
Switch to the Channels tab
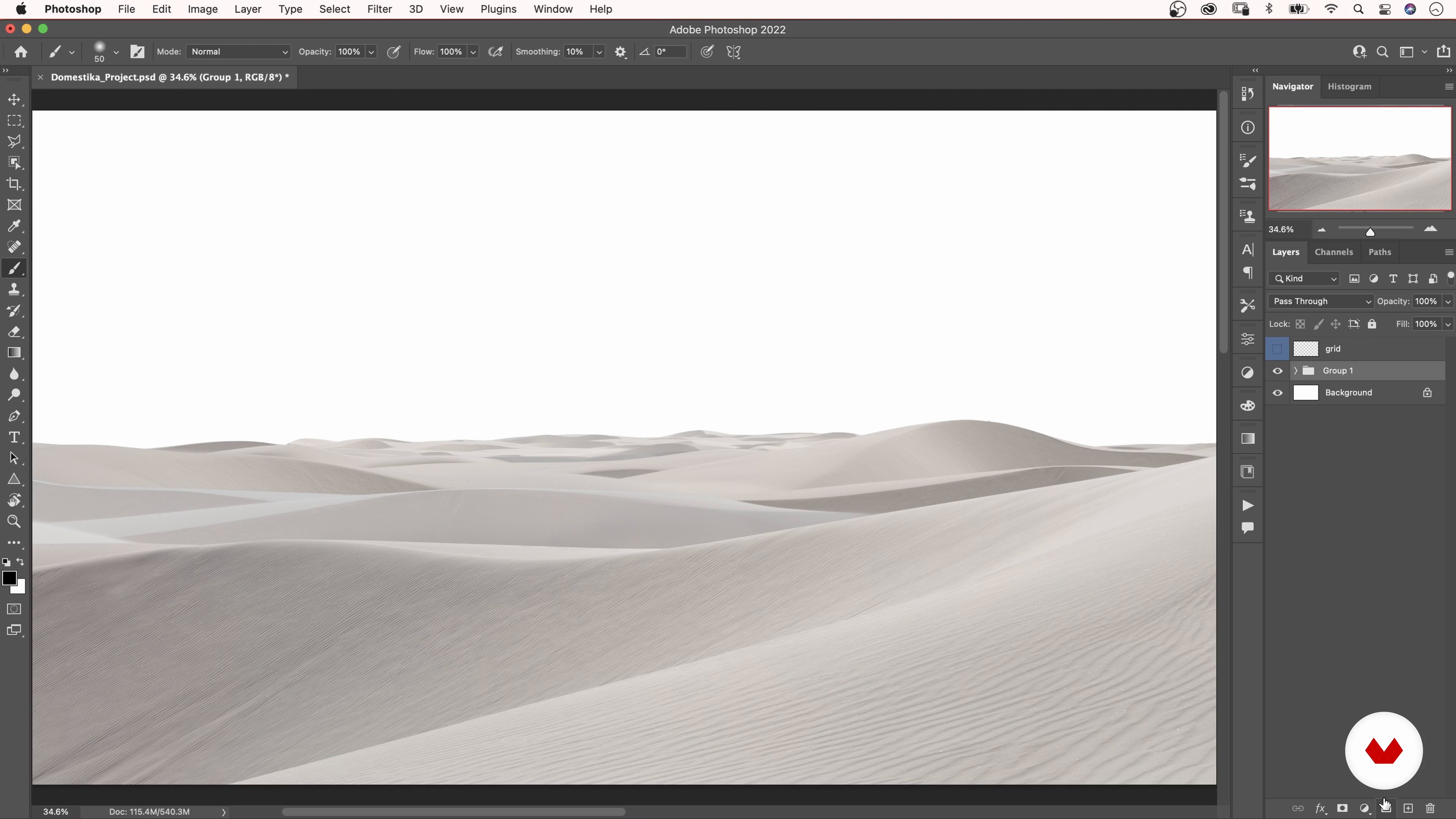pos(1334,252)
